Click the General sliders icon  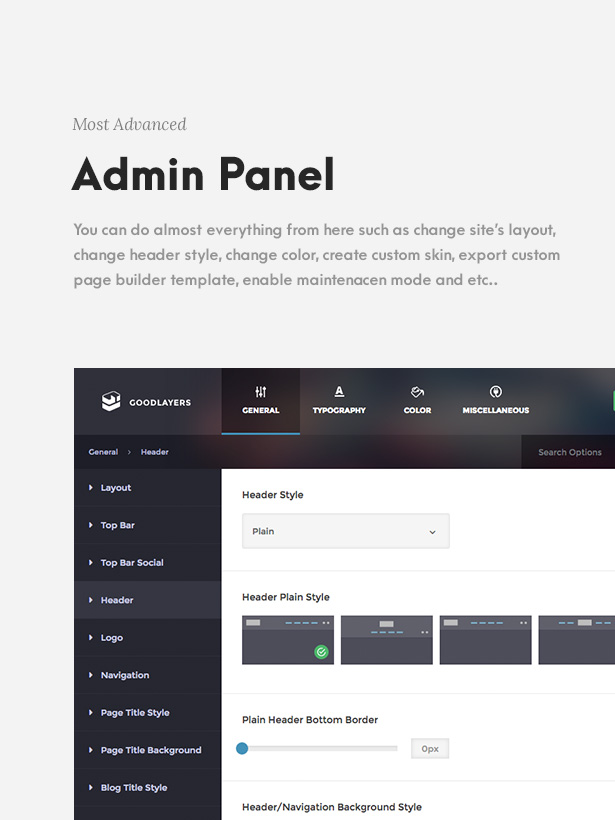click(261, 392)
